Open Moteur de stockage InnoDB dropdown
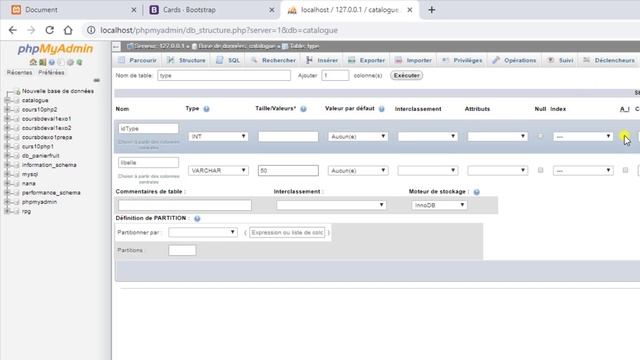 click(x=439, y=205)
